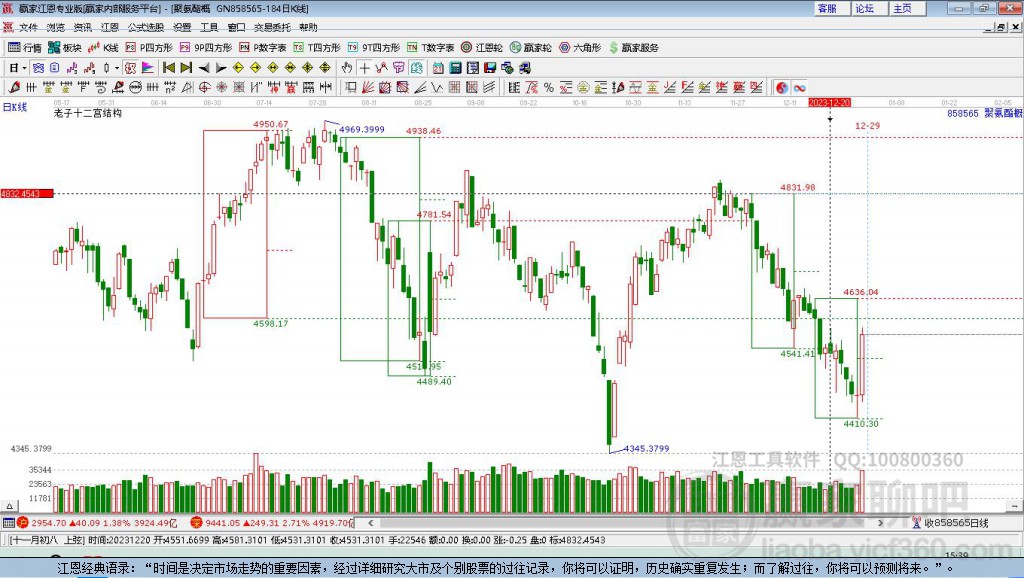Click the horizontal scrollbar left arrow
1024x578 pixels.
click(x=371, y=522)
